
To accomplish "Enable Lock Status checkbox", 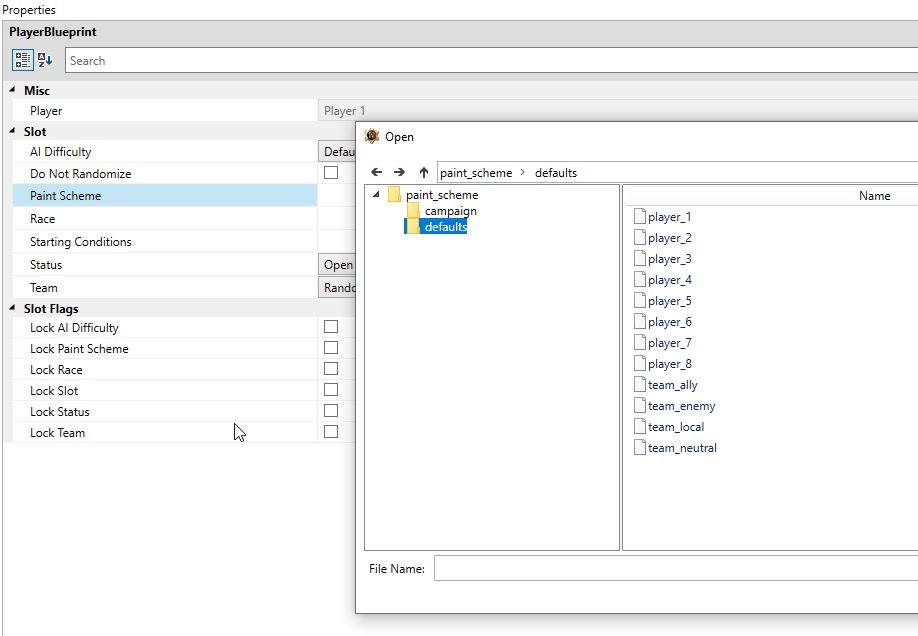I will pyautogui.click(x=331, y=411).
